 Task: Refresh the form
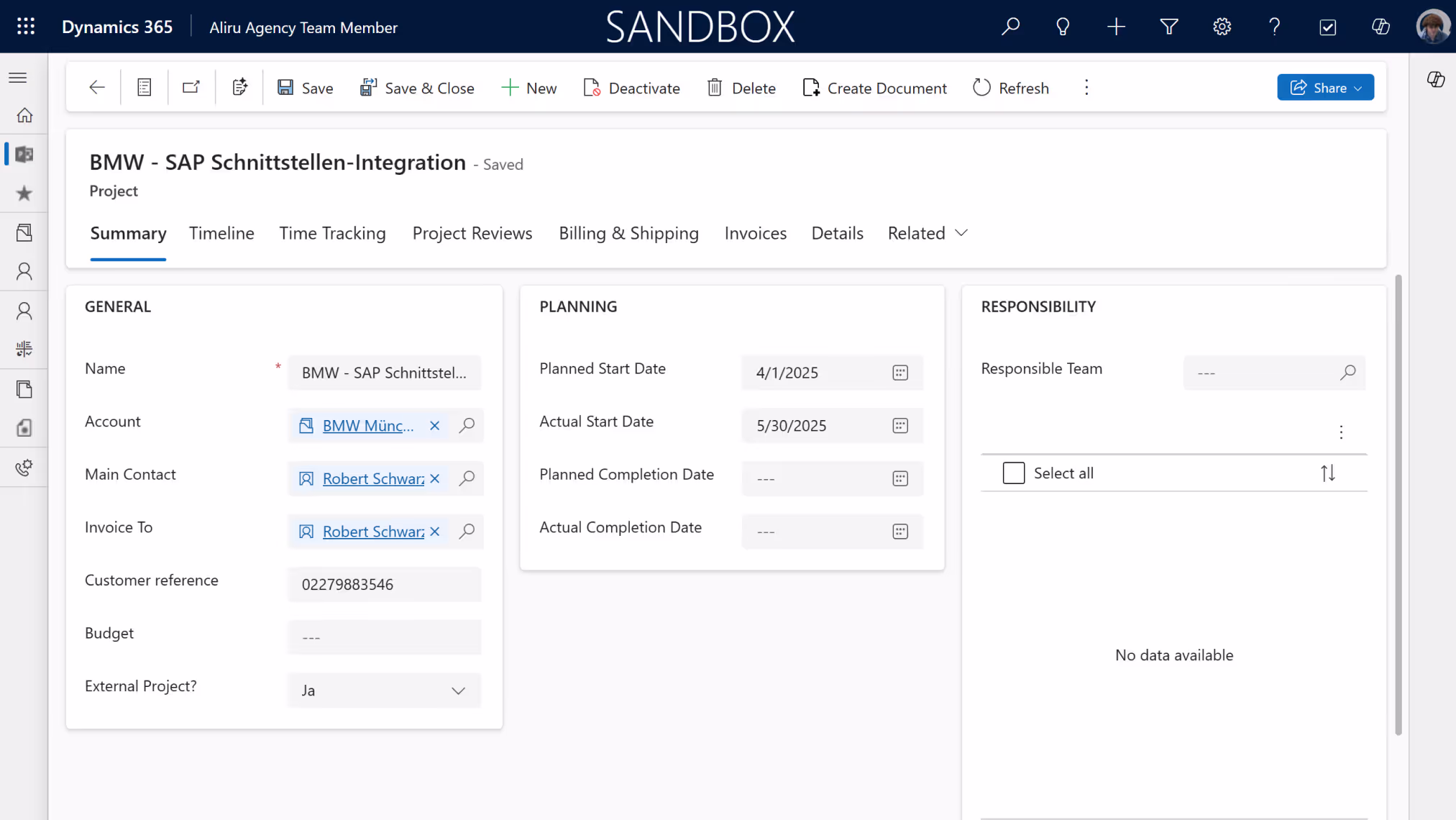point(1011,88)
